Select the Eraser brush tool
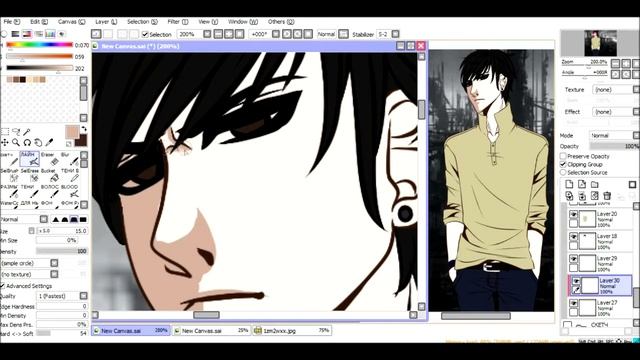Viewport: 640px width, 360px height. pos(49,159)
